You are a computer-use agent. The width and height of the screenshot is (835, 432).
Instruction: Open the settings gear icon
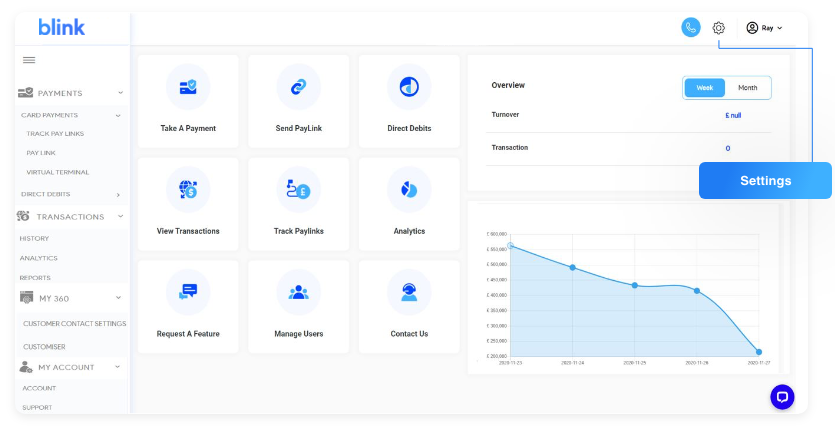718,28
